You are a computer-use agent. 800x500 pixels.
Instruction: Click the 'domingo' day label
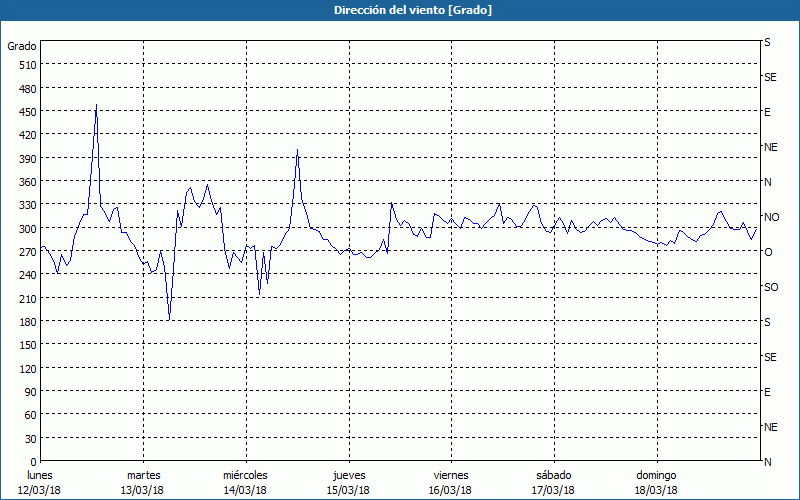(x=656, y=475)
